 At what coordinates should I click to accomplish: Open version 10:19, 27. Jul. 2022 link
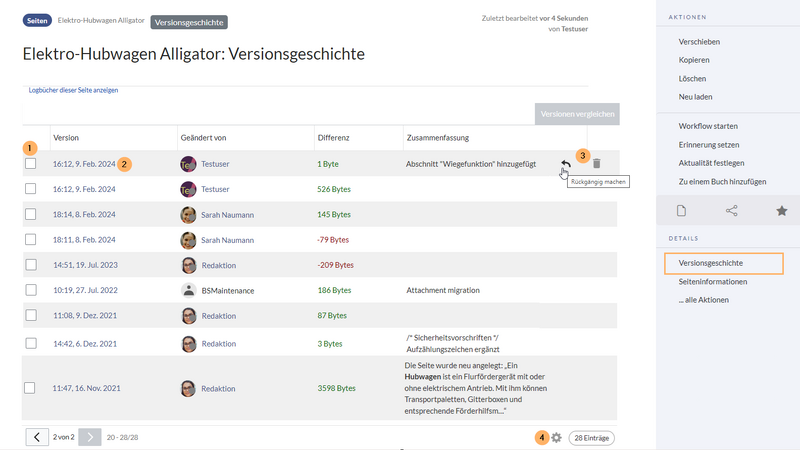[x=84, y=290]
